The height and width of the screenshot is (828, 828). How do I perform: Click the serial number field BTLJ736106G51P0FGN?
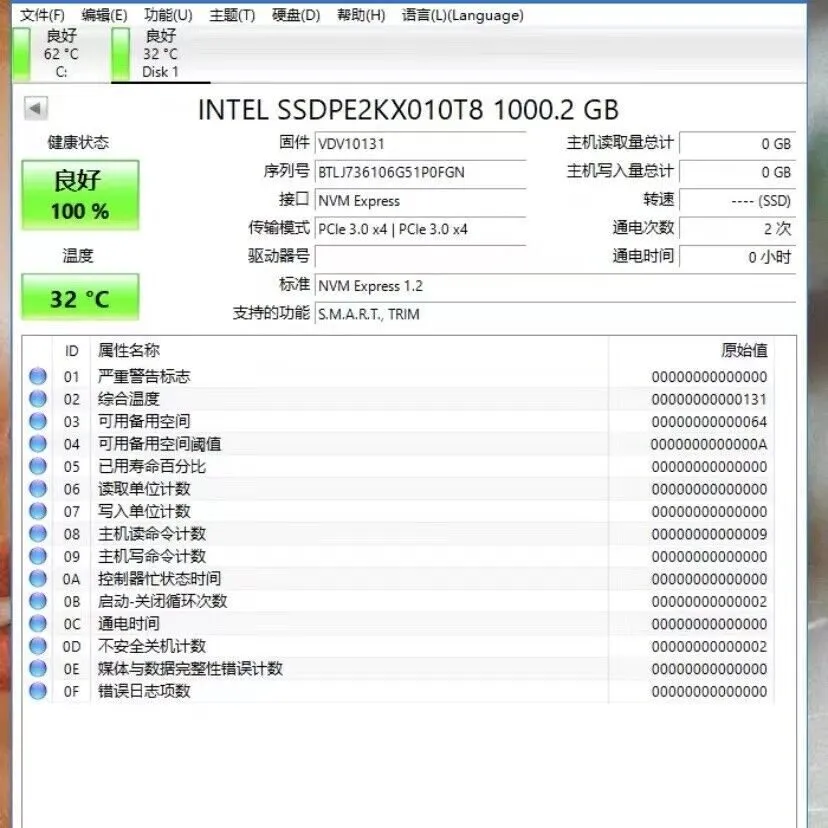coord(420,172)
